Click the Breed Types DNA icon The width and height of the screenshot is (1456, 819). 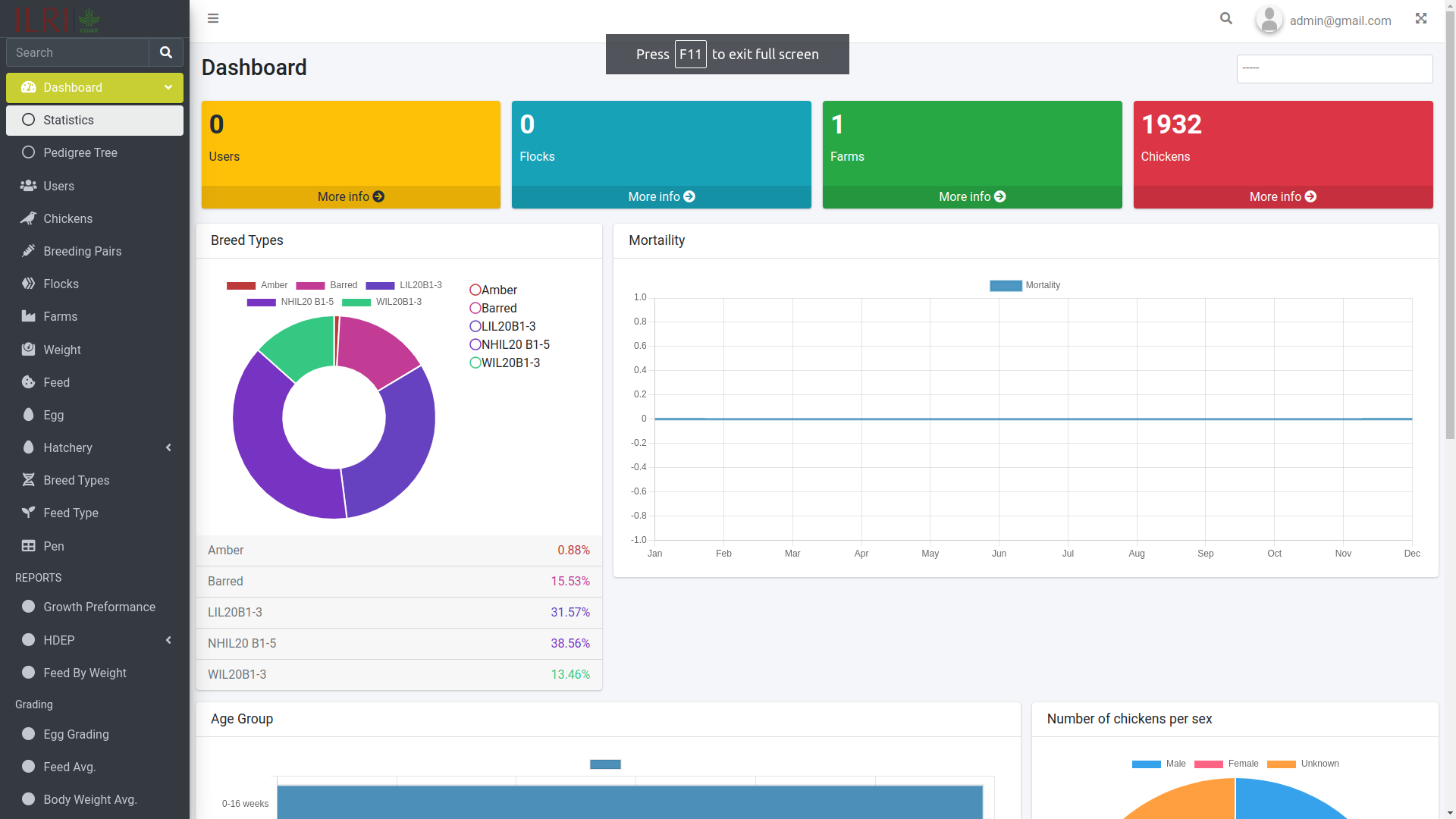(29, 480)
